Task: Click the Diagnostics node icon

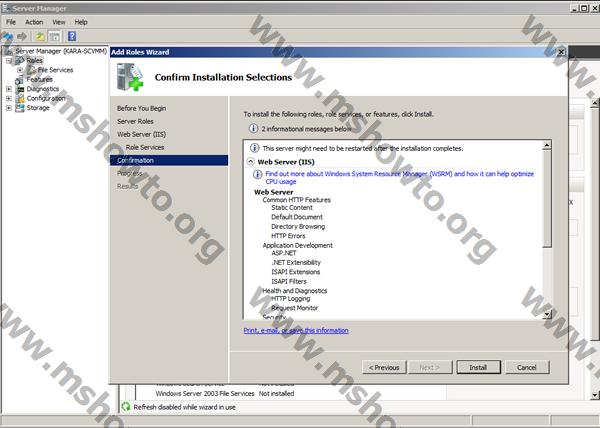Action: click(x=20, y=89)
